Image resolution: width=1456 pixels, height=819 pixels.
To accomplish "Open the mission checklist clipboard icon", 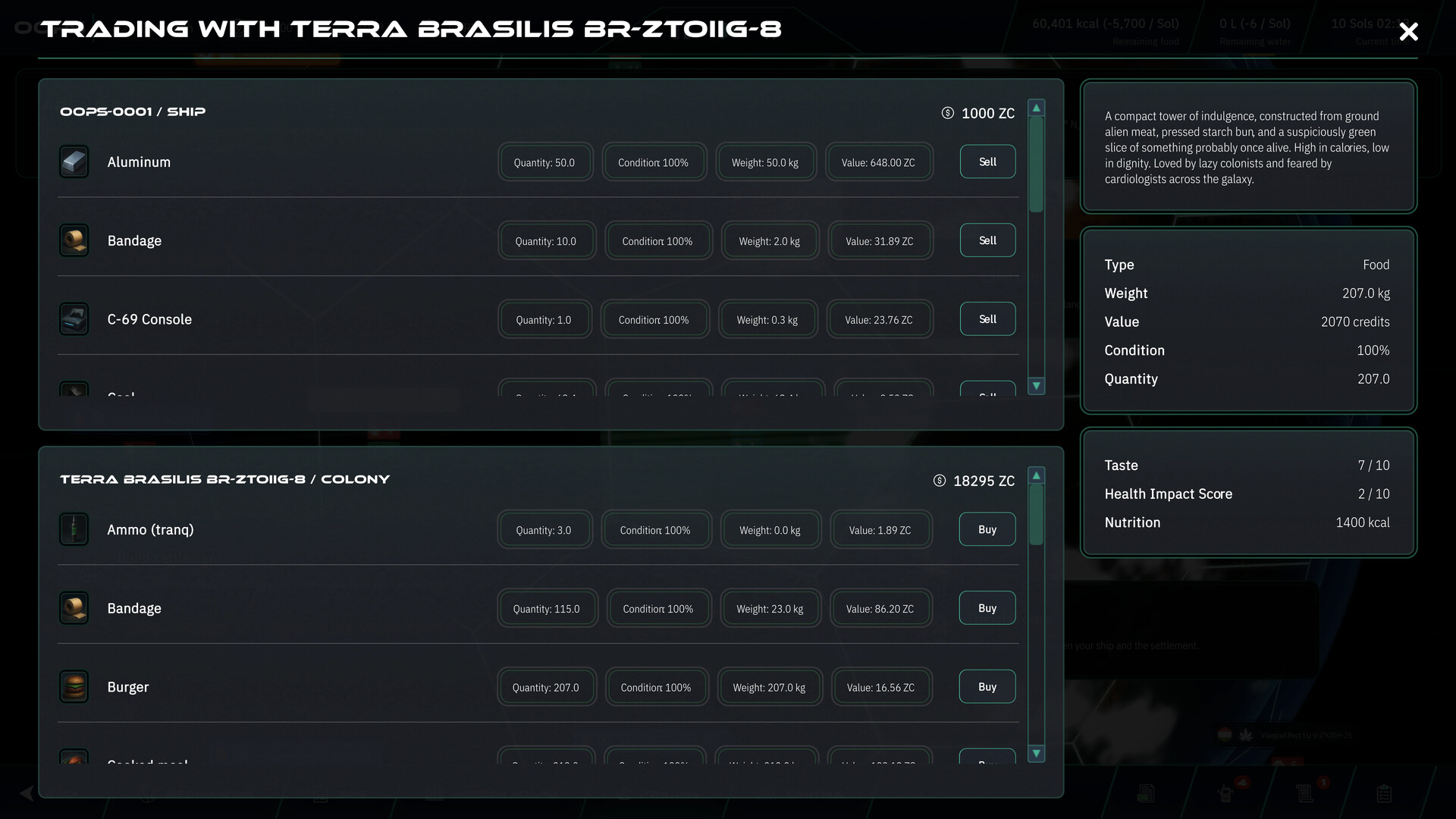I will click(1382, 793).
